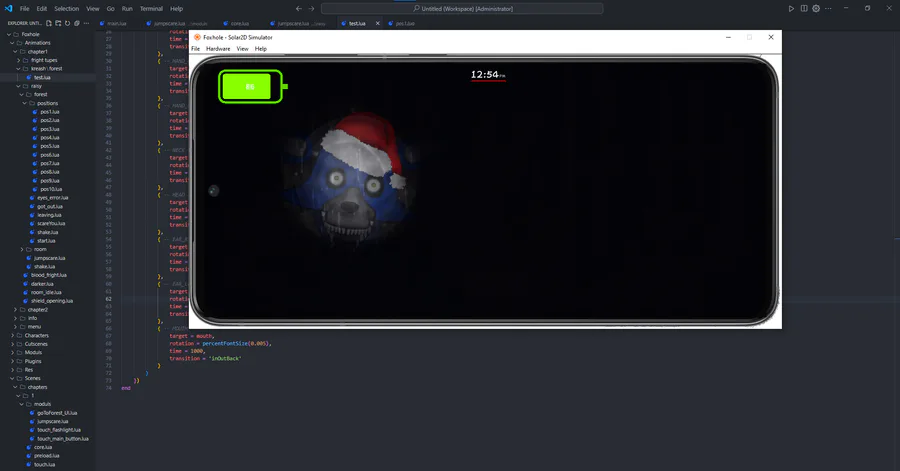Go forward with the right arrow
Image resolution: width=900 pixels, height=471 pixels.
coord(311,9)
